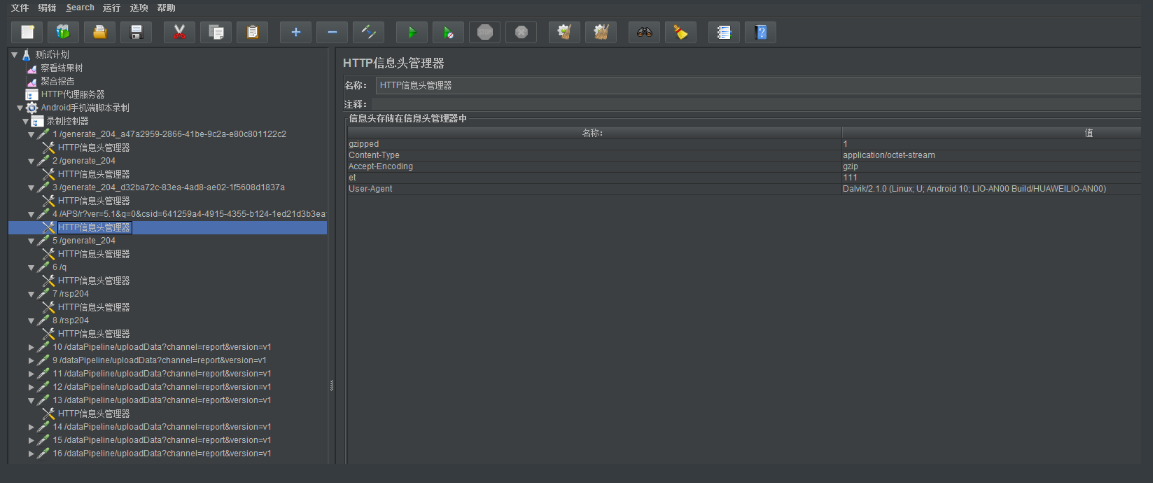The image size is (1153, 483).
Task: Open the 帮助 menu
Action: coord(166,7)
